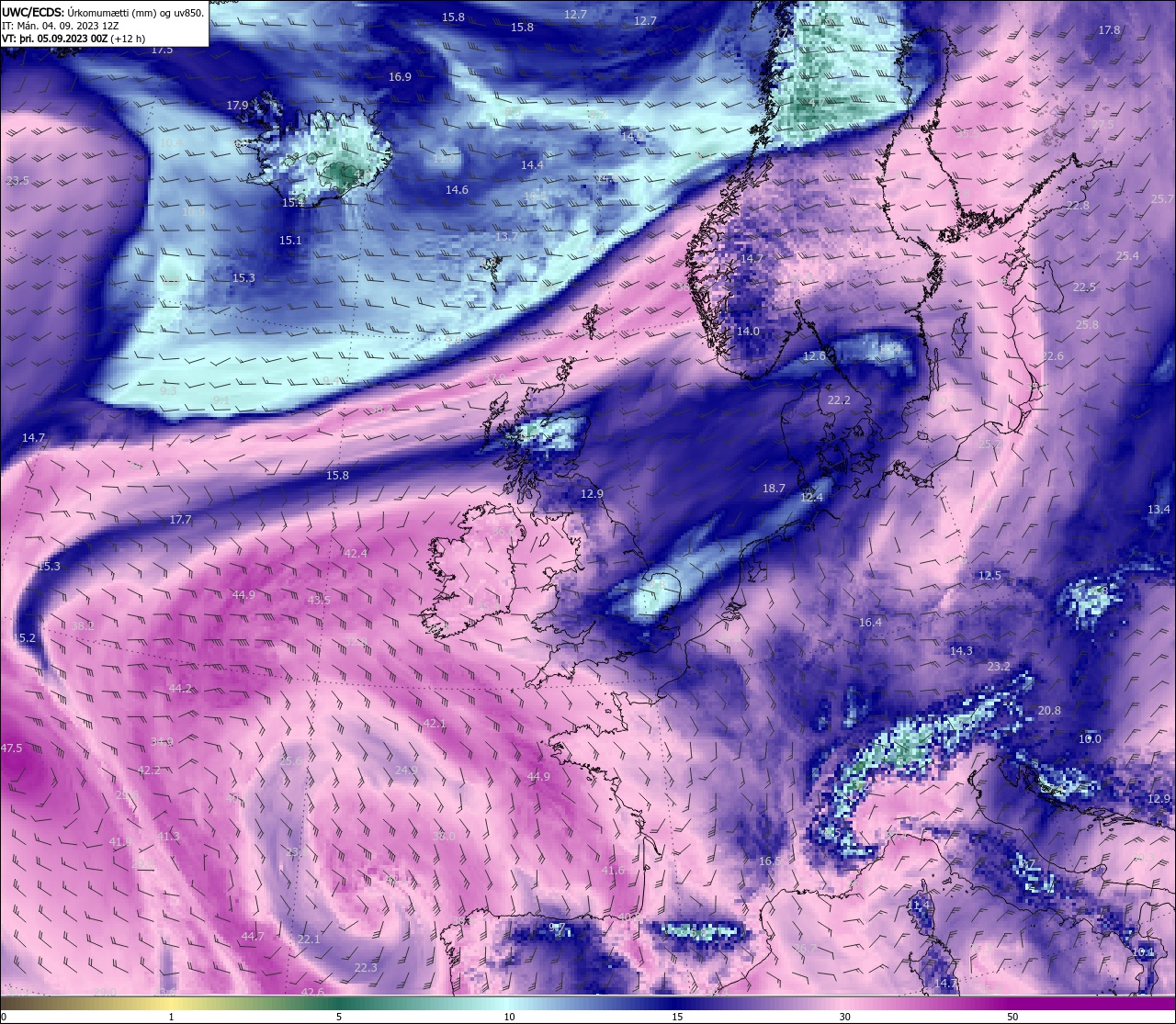Click the 41.8 value near the left edge
Viewport: 1176px width, 1024px height.
(x=120, y=842)
